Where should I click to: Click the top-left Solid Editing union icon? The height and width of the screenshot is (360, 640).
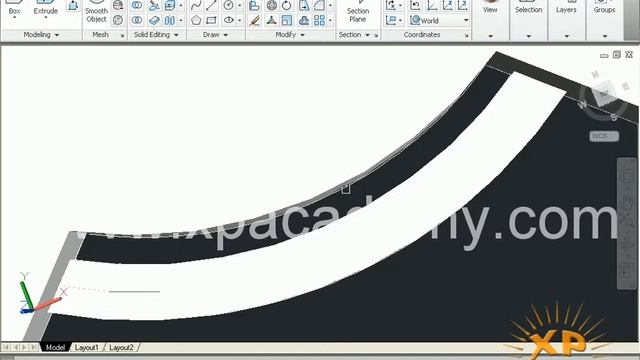point(137,5)
